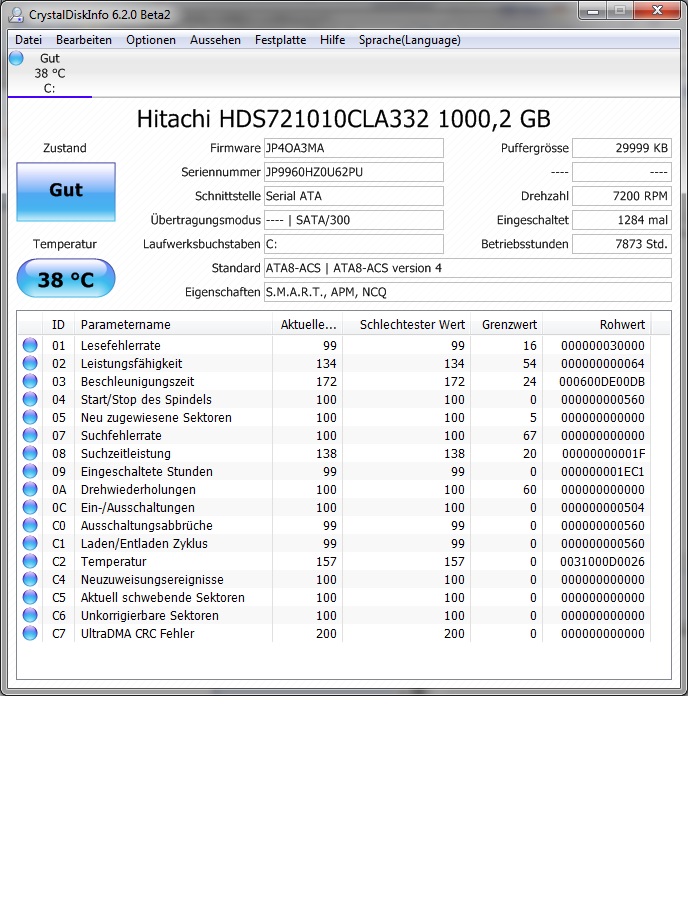Image resolution: width=688 pixels, height=914 pixels.
Task: Click the Firmware field JP4OA3MA
Action: point(353,148)
